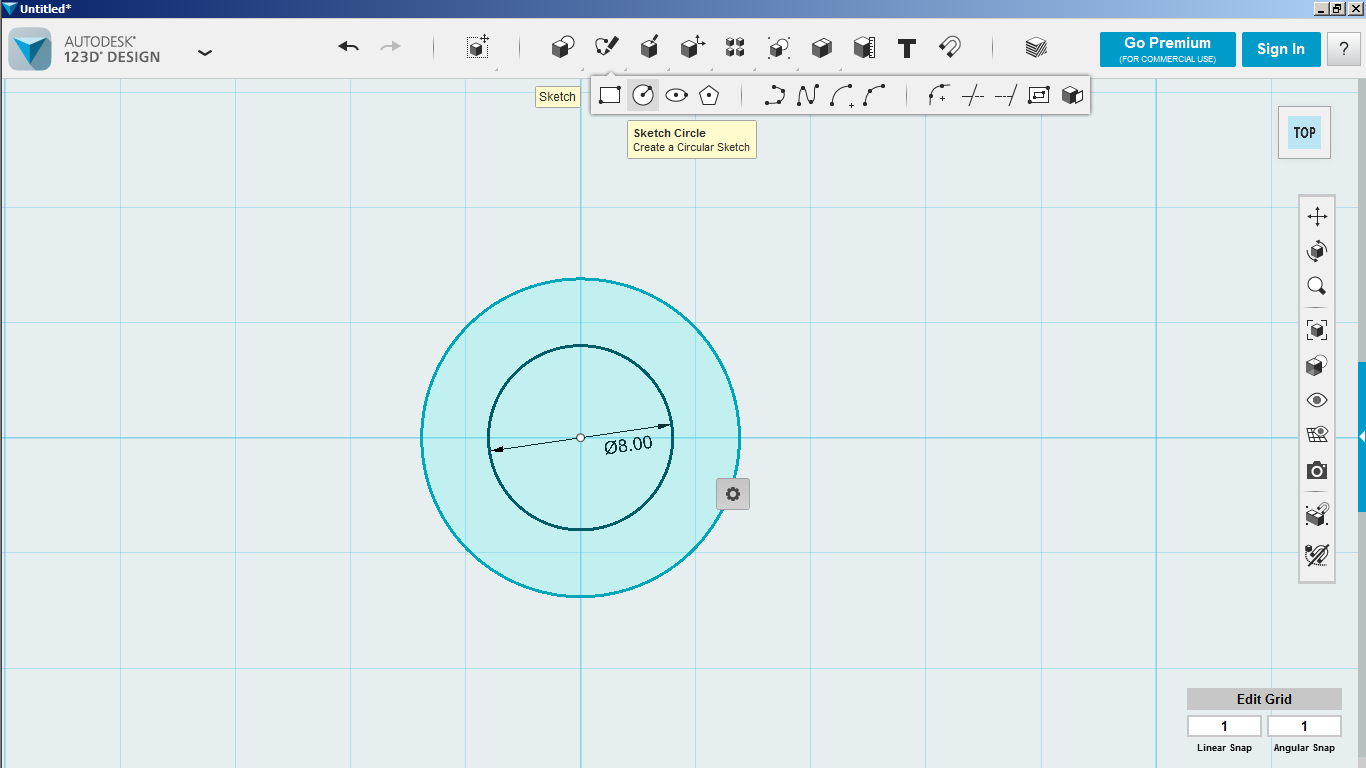Image resolution: width=1366 pixels, height=768 pixels.
Task: Take a screenshot with the camera icon
Action: 1317,470
